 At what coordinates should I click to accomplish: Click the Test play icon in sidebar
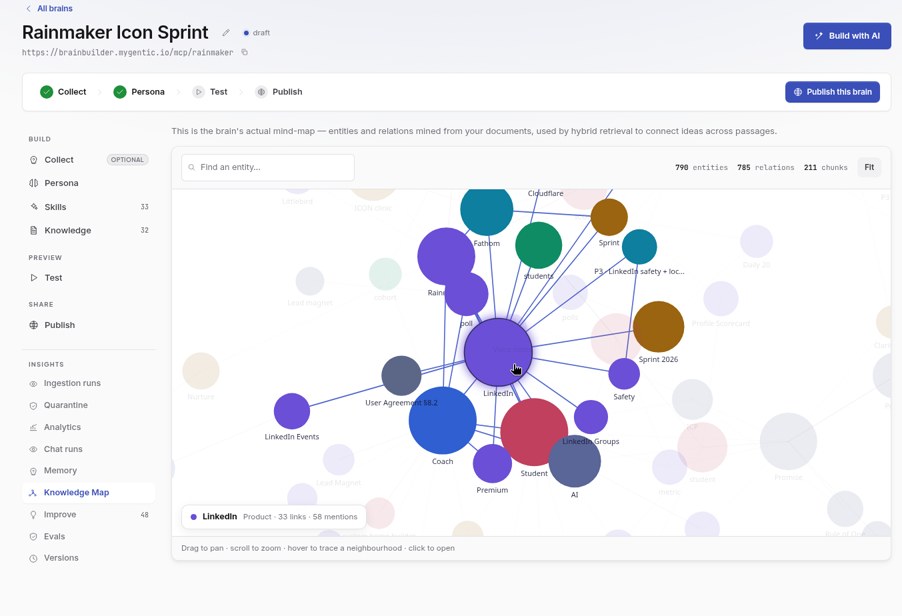pyautogui.click(x=33, y=278)
